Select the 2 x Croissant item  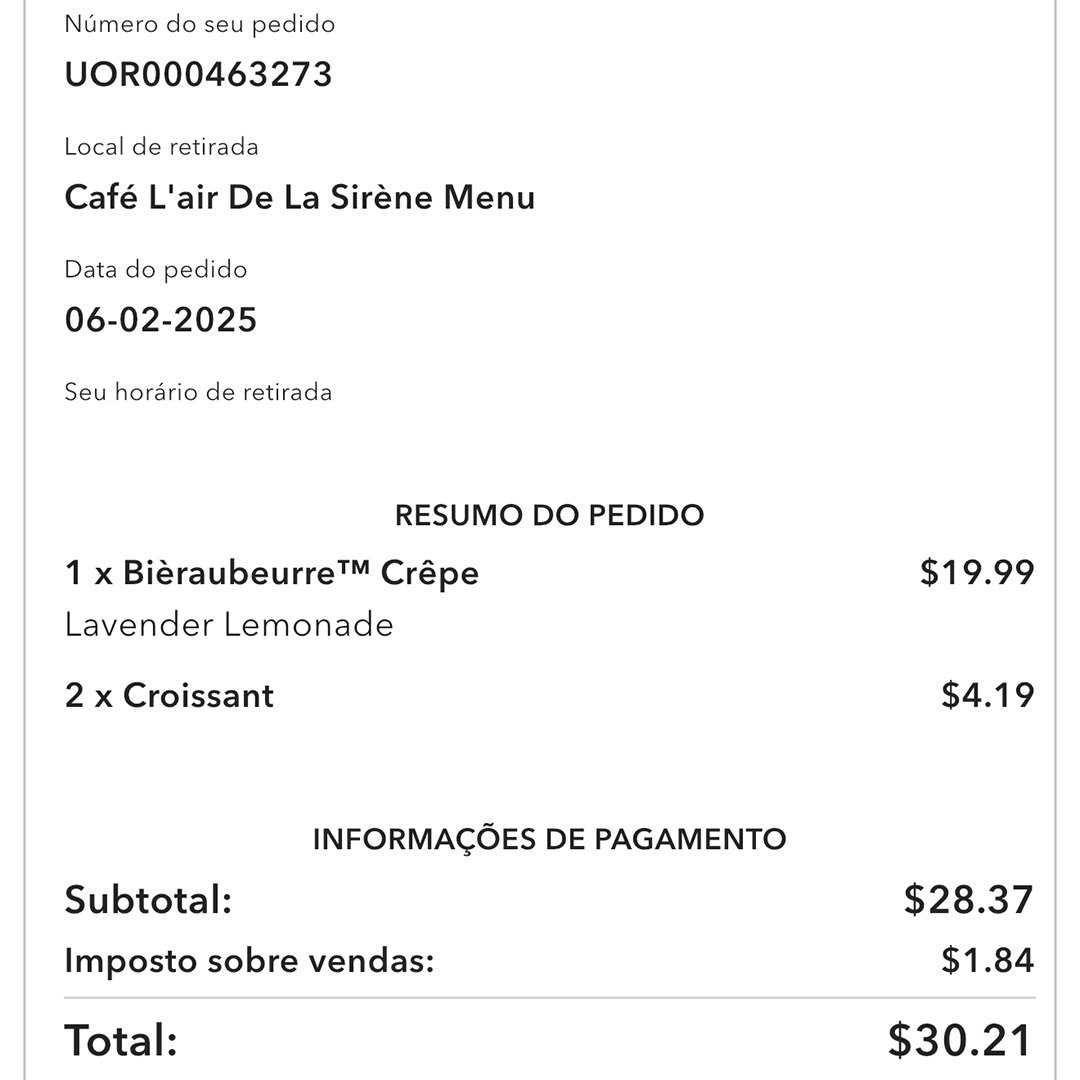[169, 696]
